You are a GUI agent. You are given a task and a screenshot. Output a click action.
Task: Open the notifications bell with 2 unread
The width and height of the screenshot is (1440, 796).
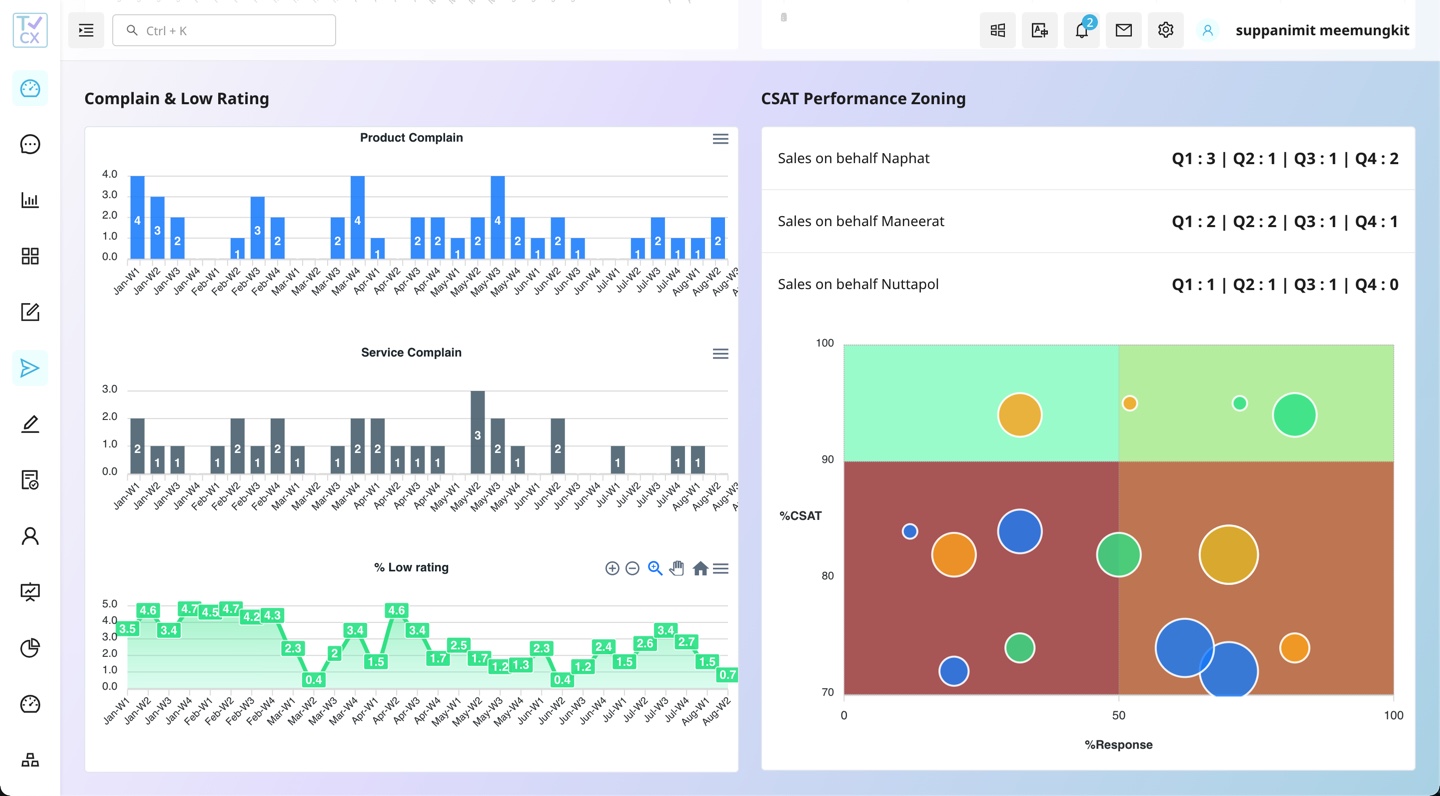[x=1081, y=30]
